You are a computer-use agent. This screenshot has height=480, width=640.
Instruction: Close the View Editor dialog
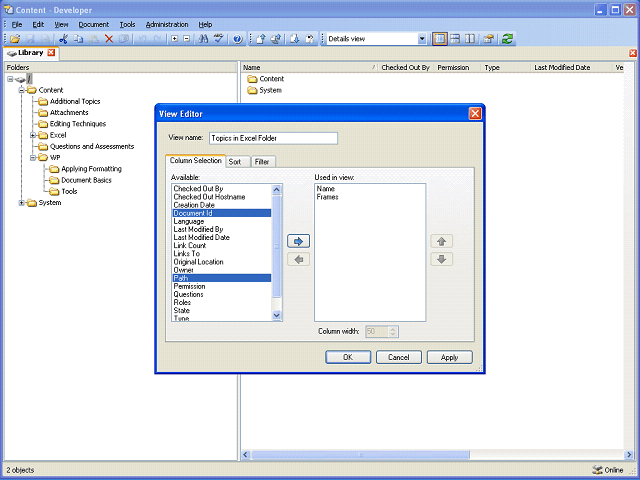pos(475,113)
